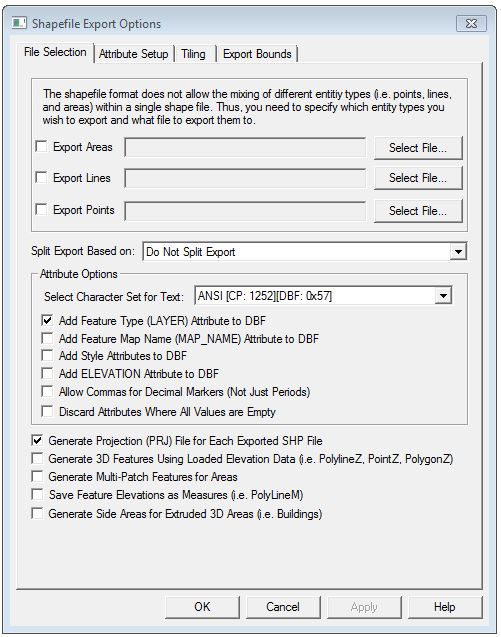Tick the Export Lines checkbox

[x=41, y=178]
